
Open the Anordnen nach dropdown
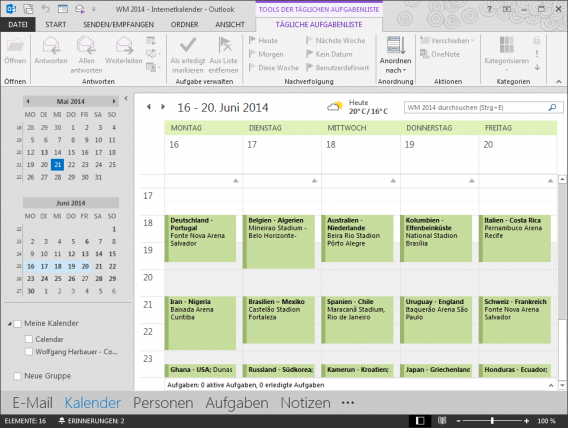point(395,54)
